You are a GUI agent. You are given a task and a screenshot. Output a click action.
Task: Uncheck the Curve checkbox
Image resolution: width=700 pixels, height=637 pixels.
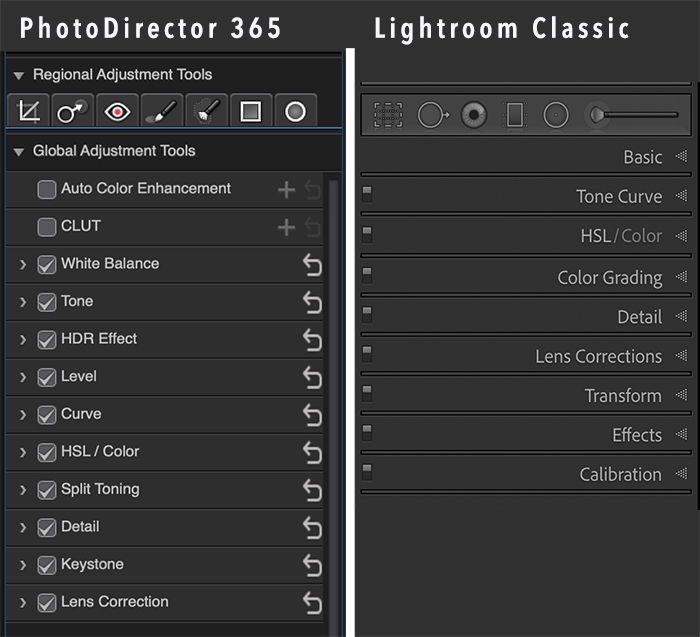pos(47,414)
